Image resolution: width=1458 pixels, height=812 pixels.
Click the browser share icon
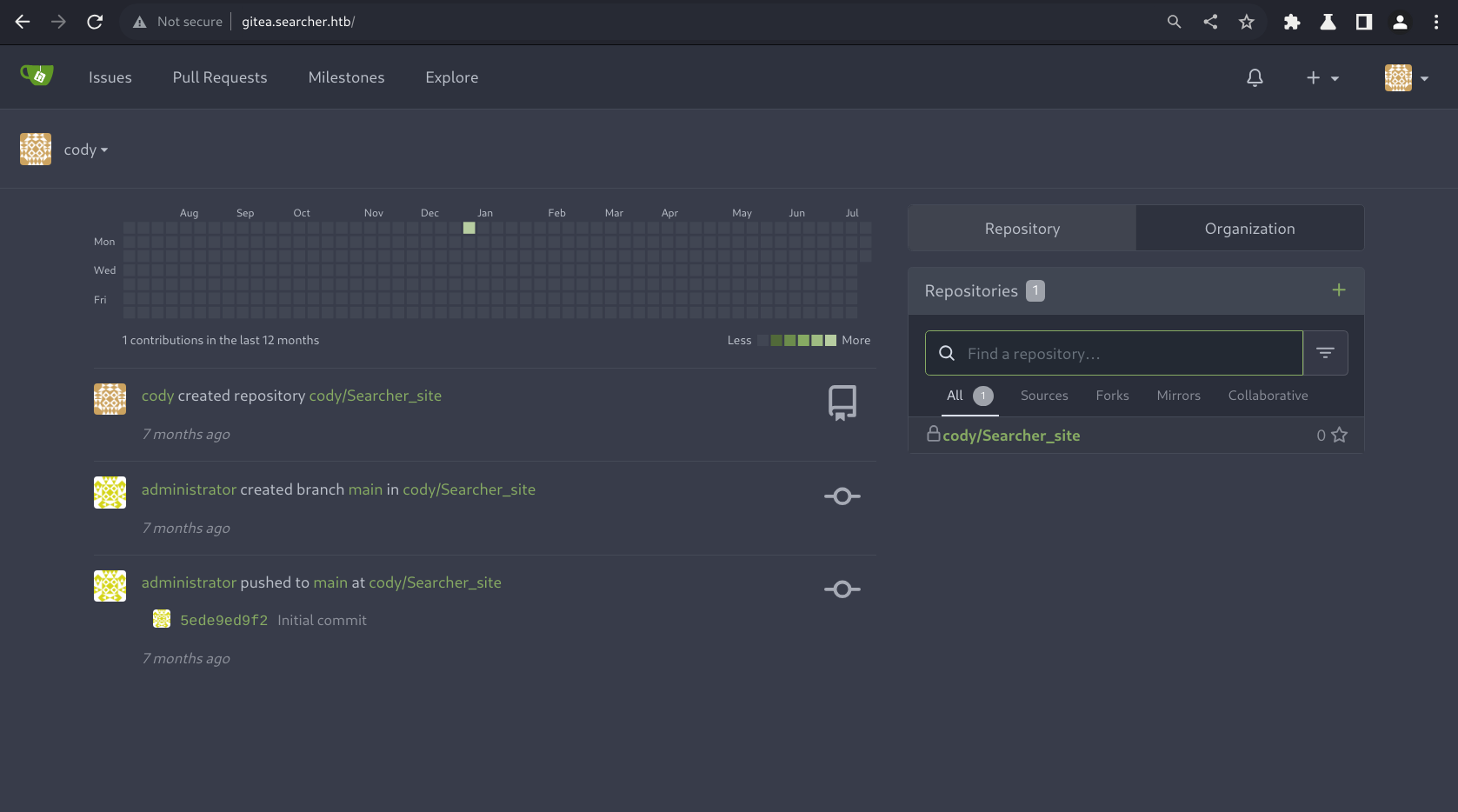click(1210, 22)
